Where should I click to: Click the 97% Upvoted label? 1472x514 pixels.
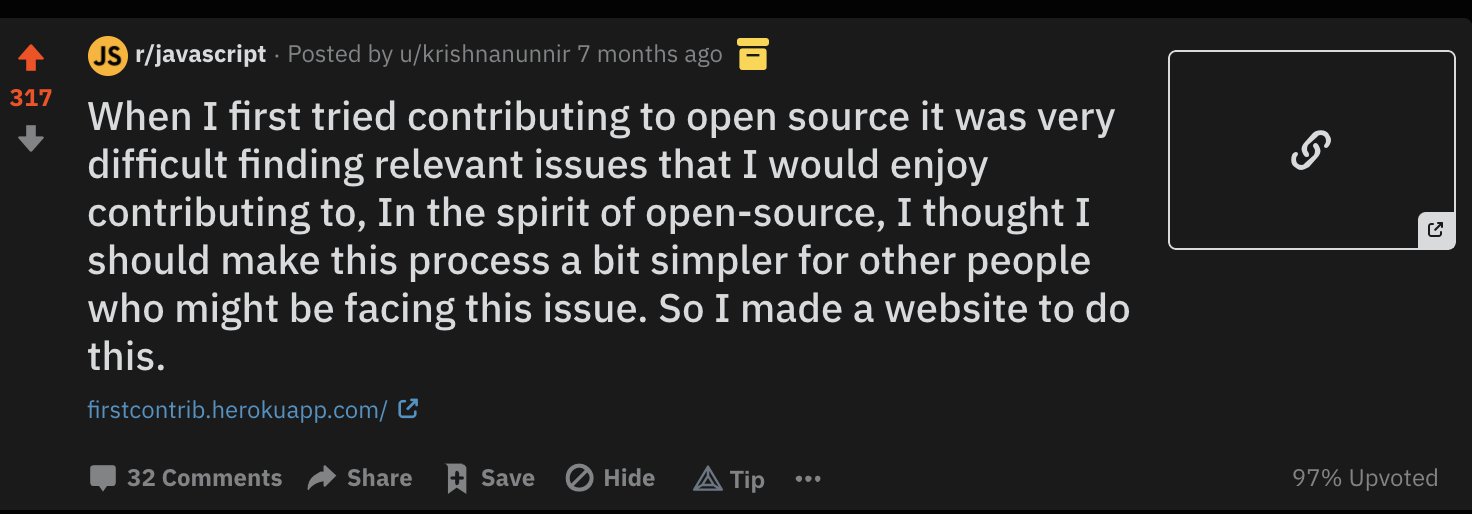click(1365, 478)
